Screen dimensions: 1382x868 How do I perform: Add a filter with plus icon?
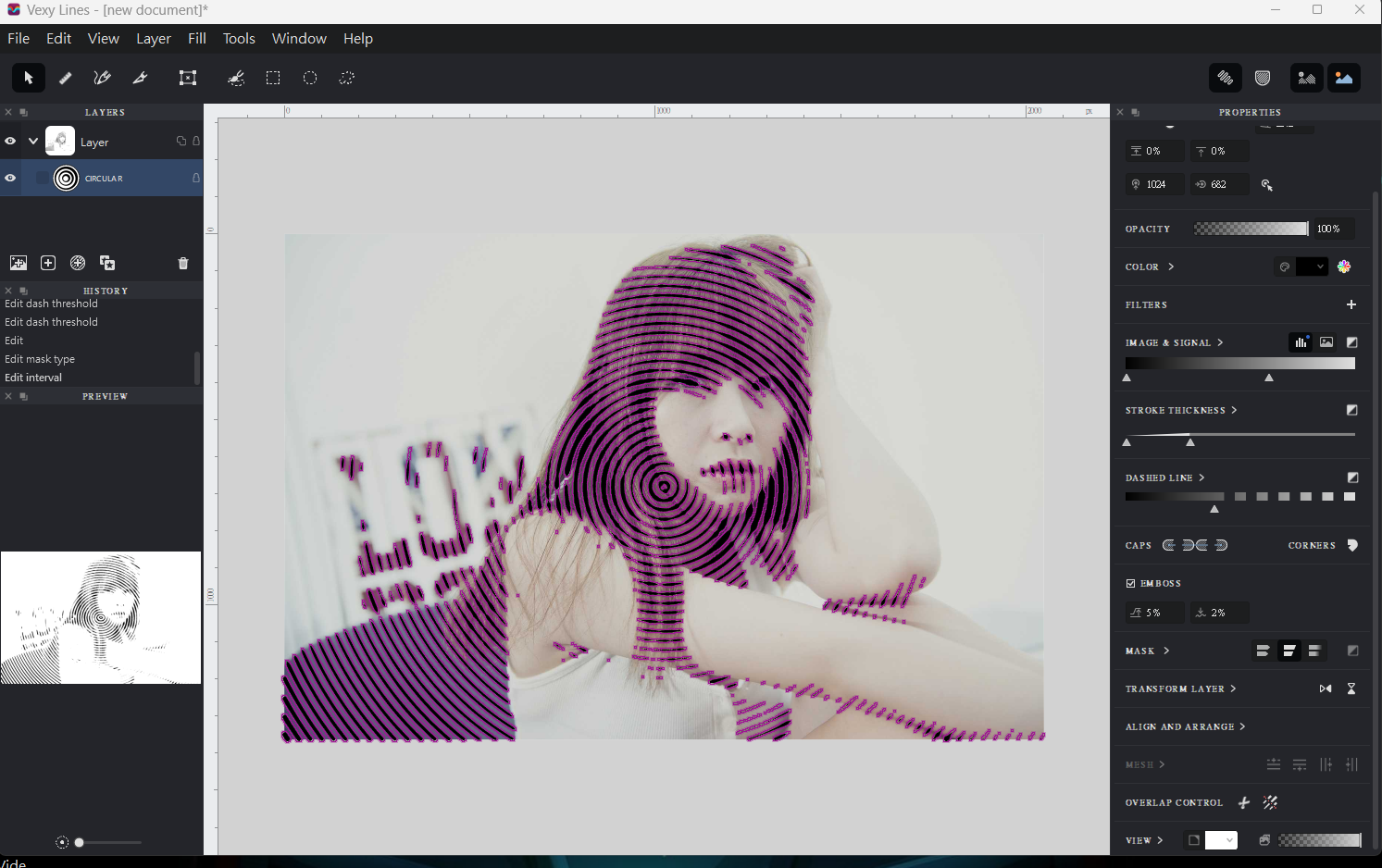1351,304
